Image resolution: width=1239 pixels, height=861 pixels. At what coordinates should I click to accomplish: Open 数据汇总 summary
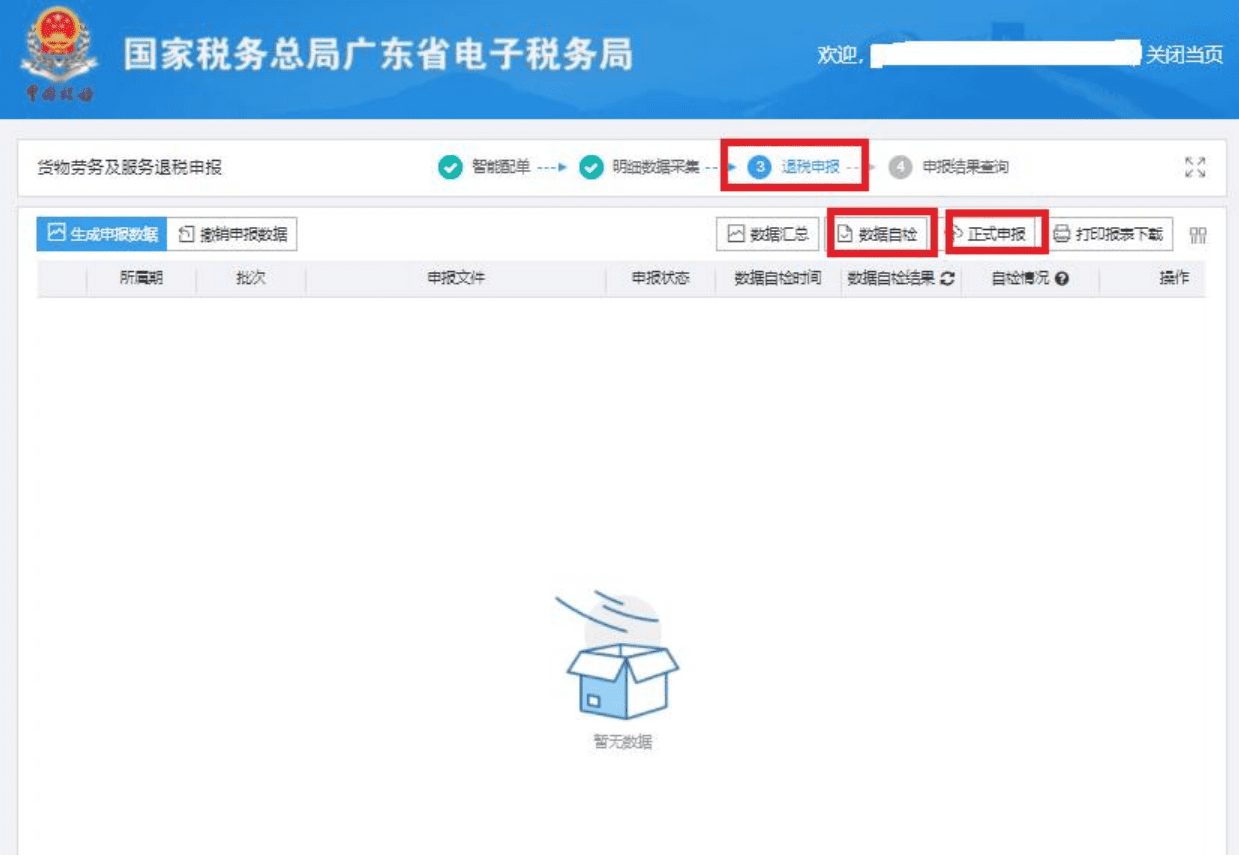pyautogui.click(x=768, y=235)
